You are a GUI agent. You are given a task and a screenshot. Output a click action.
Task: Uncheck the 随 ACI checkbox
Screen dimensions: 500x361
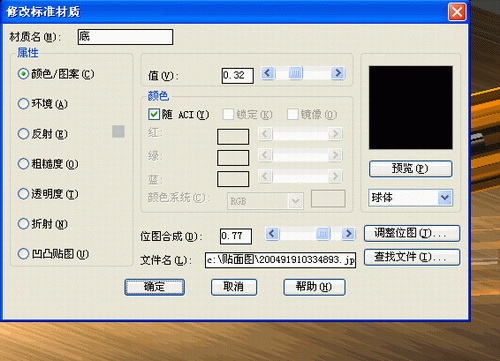[x=154, y=114]
